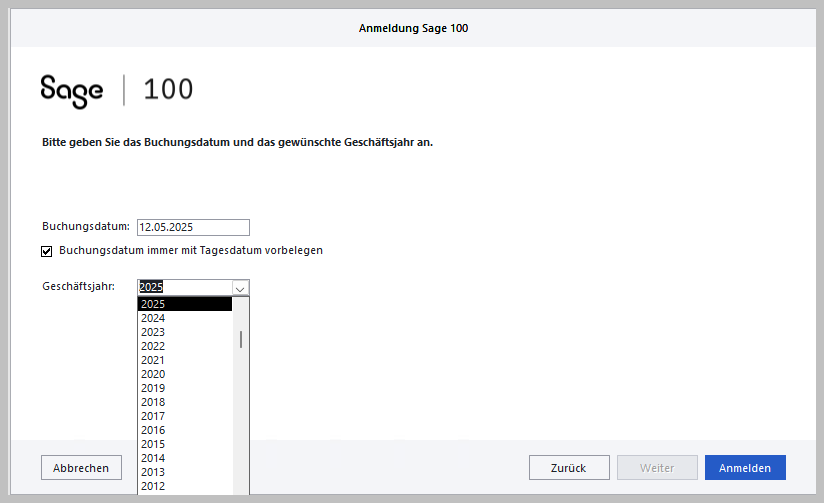The height and width of the screenshot is (503, 824).
Task: Log in with the Anmelden button
Action: pyautogui.click(x=745, y=467)
